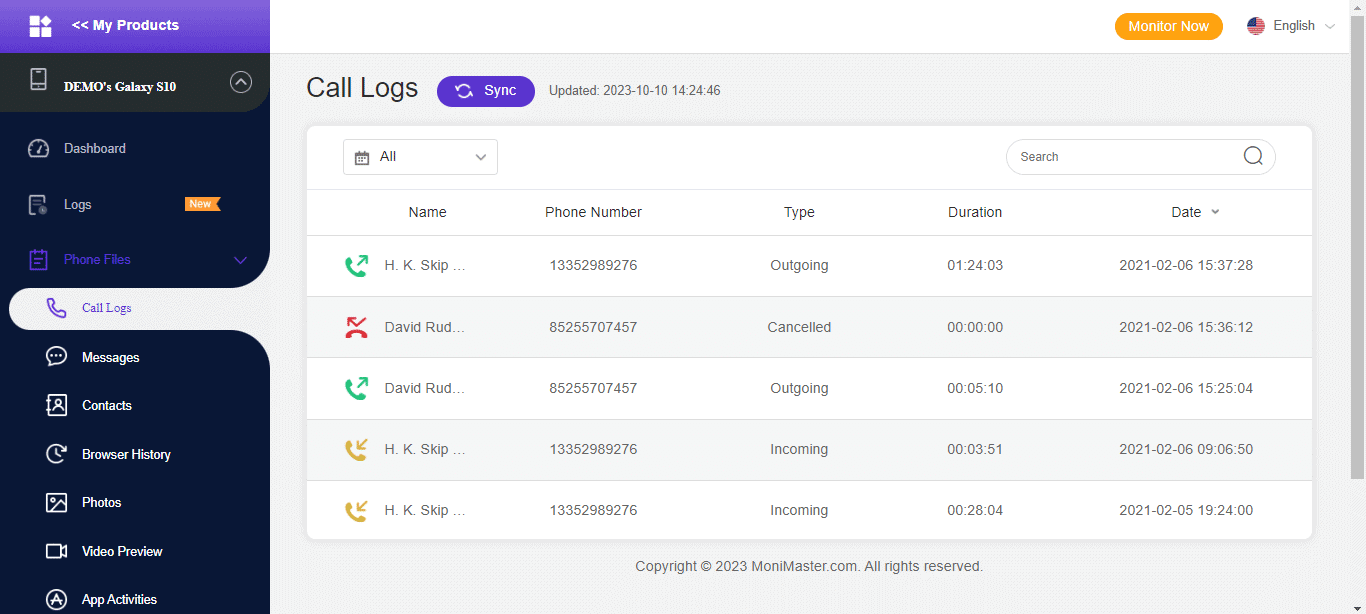Screen dimensions: 1366x614
Task: Open the English language dropdown
Action: 1291,26
